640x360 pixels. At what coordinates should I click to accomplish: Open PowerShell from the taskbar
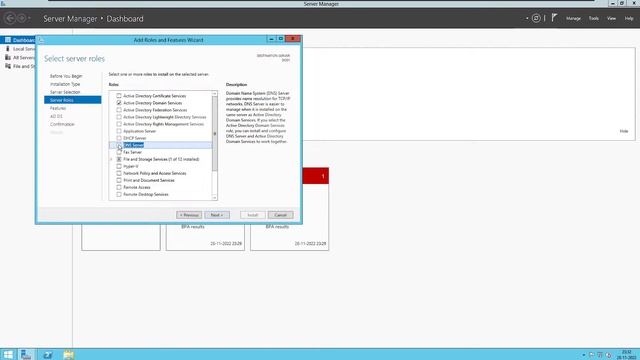click(x=48, y=354)
